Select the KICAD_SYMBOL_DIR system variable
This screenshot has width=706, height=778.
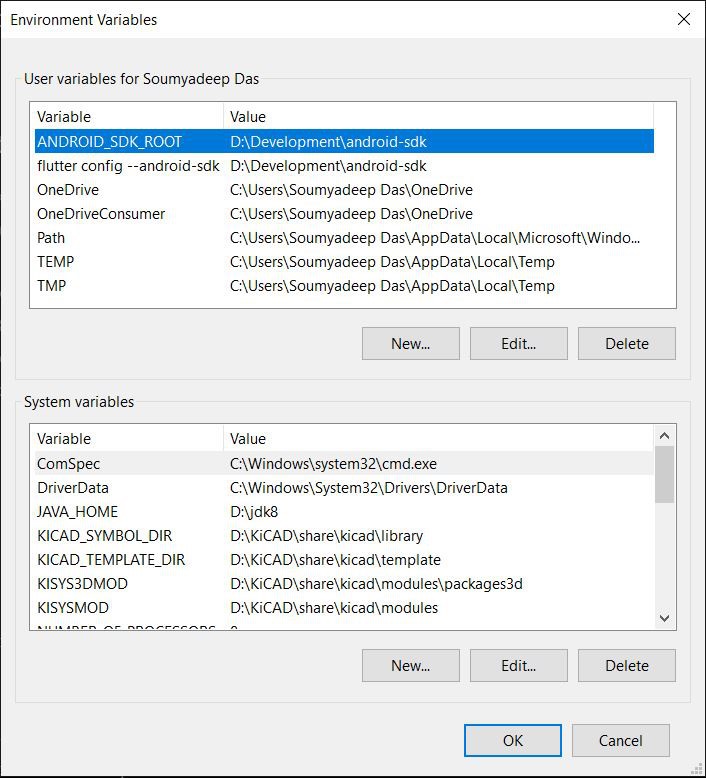click(110, 536)
